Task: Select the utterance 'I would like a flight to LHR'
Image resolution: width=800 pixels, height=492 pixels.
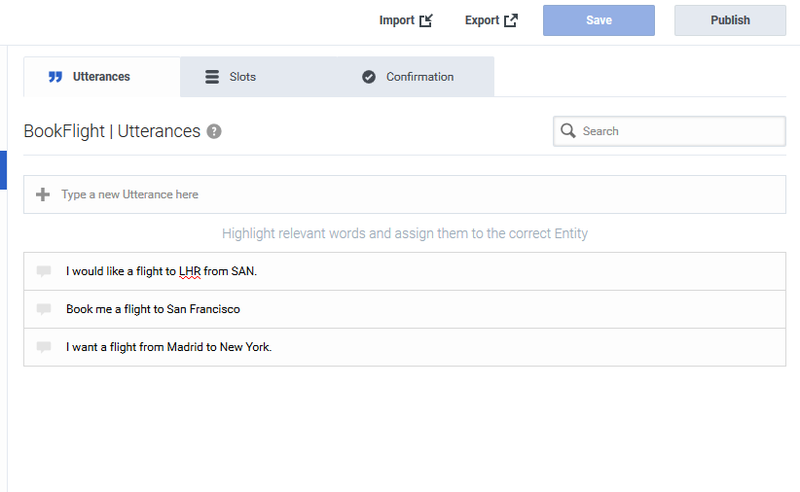Action: pos(162,271)
